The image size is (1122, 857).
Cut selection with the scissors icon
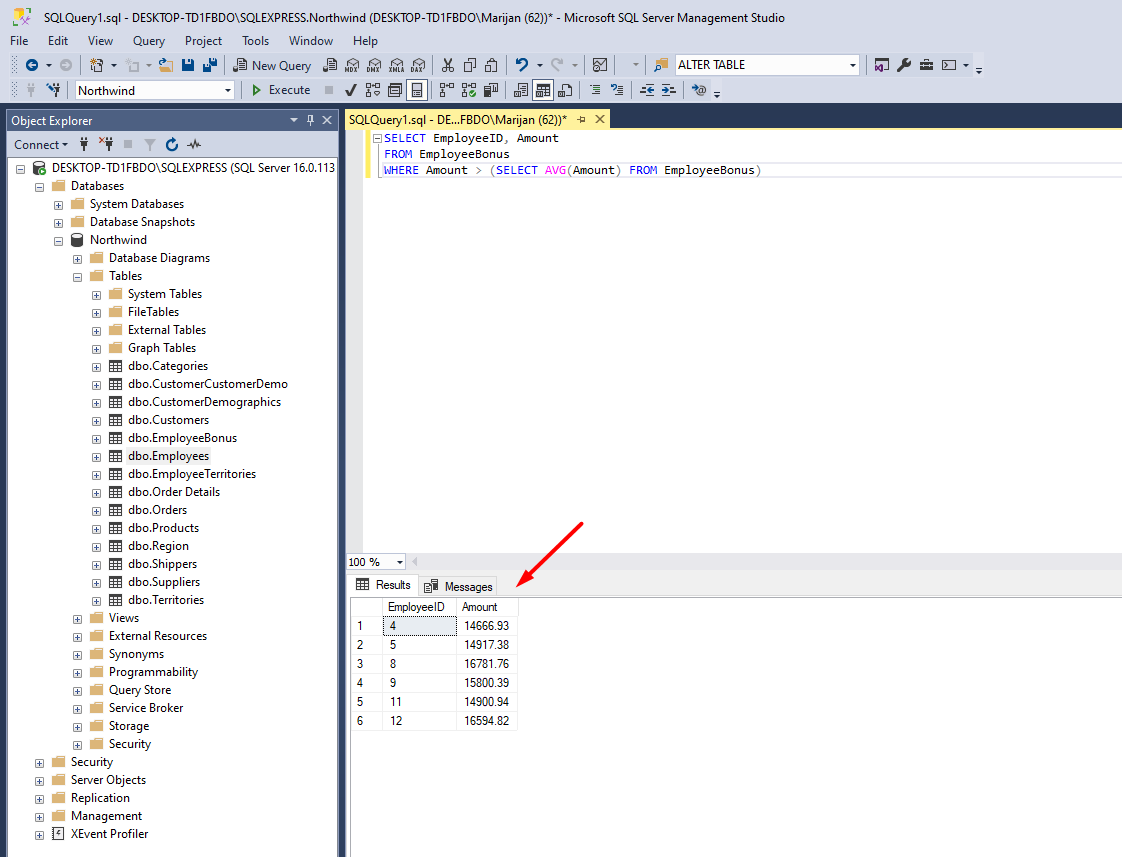coord(448,65)
